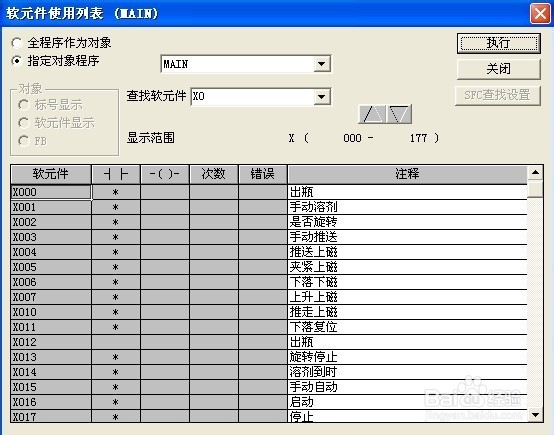Screen dimensions: 554x435
Task: Select the X014 device cell
Action: pos(51,372)
